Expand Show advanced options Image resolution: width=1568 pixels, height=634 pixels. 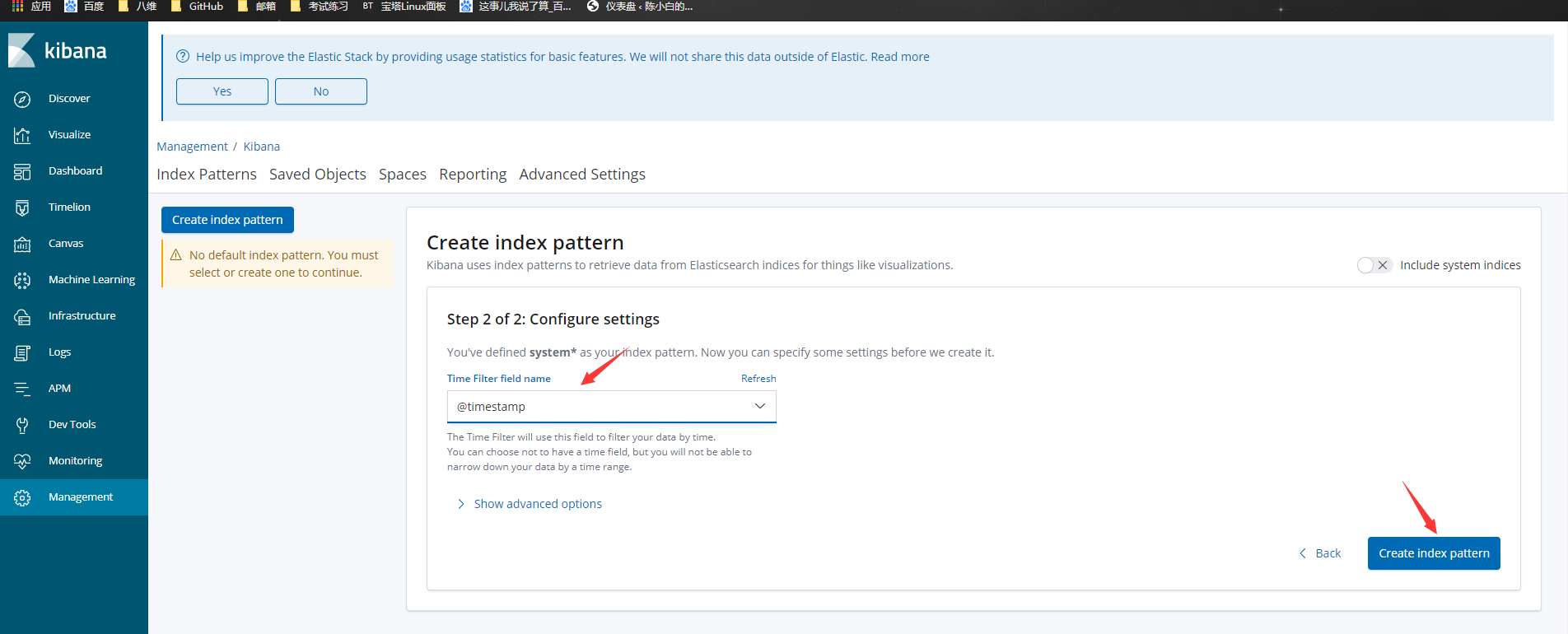click(530, 504)
